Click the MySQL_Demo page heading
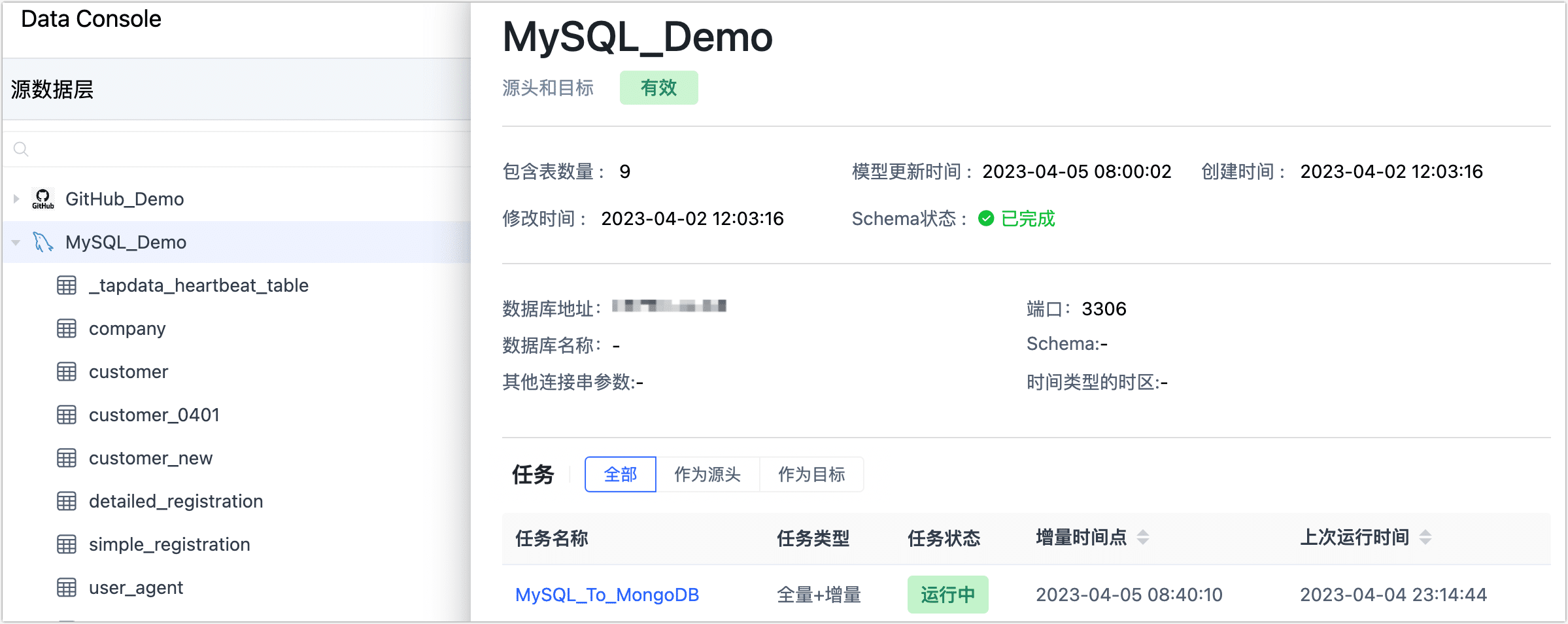The height and width of the screenshot is (624, 1568). [638, 37]
